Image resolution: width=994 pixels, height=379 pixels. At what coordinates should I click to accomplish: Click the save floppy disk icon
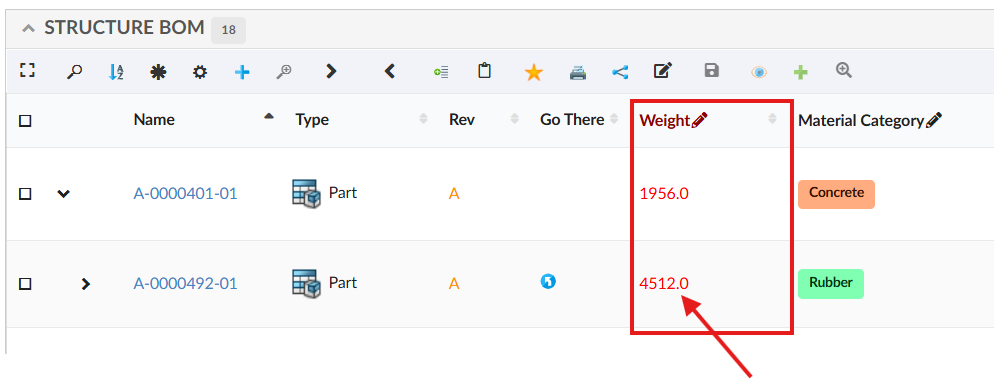pos(711,70)
